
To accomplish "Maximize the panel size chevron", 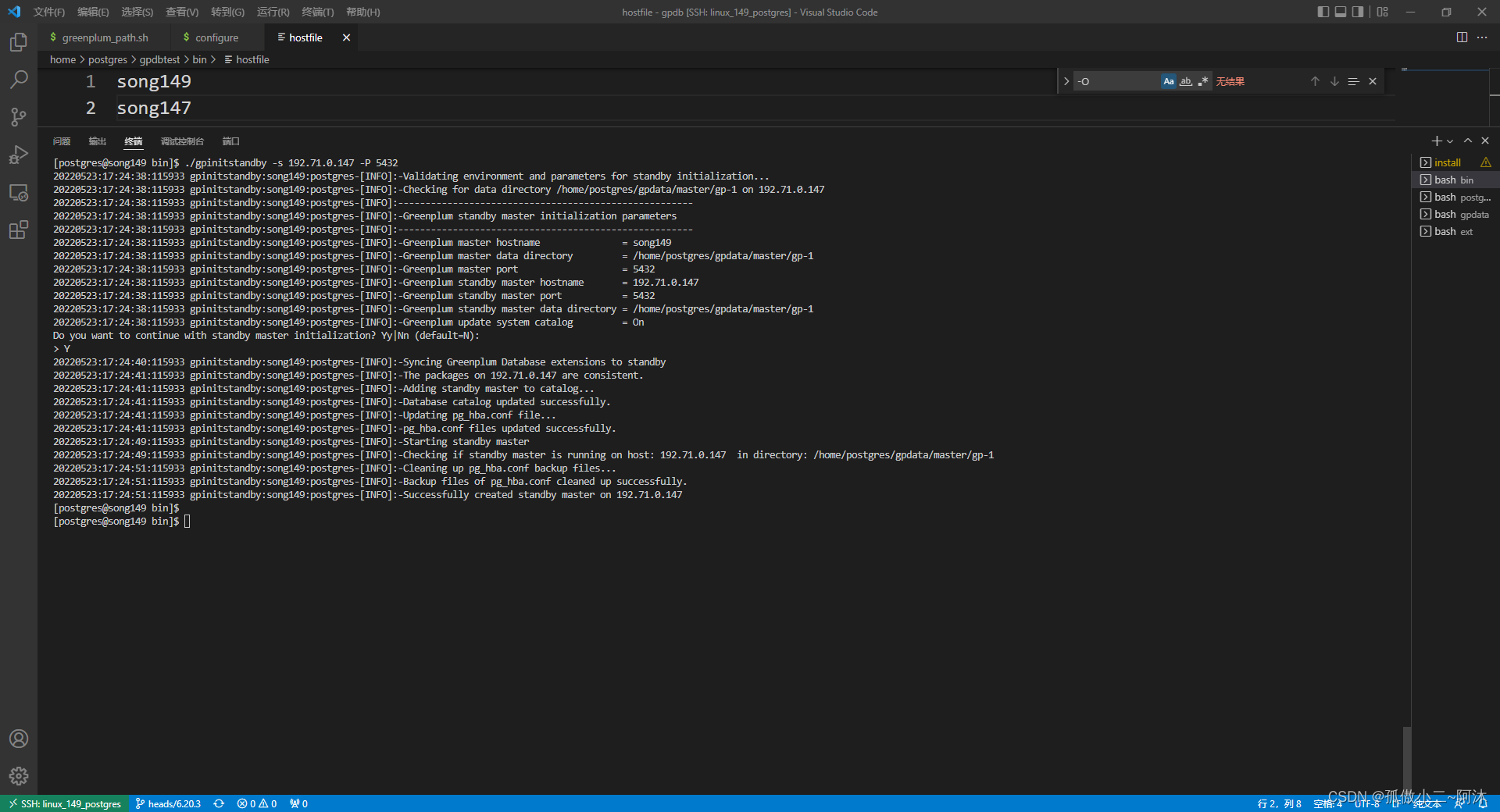I will point(1468,141).
